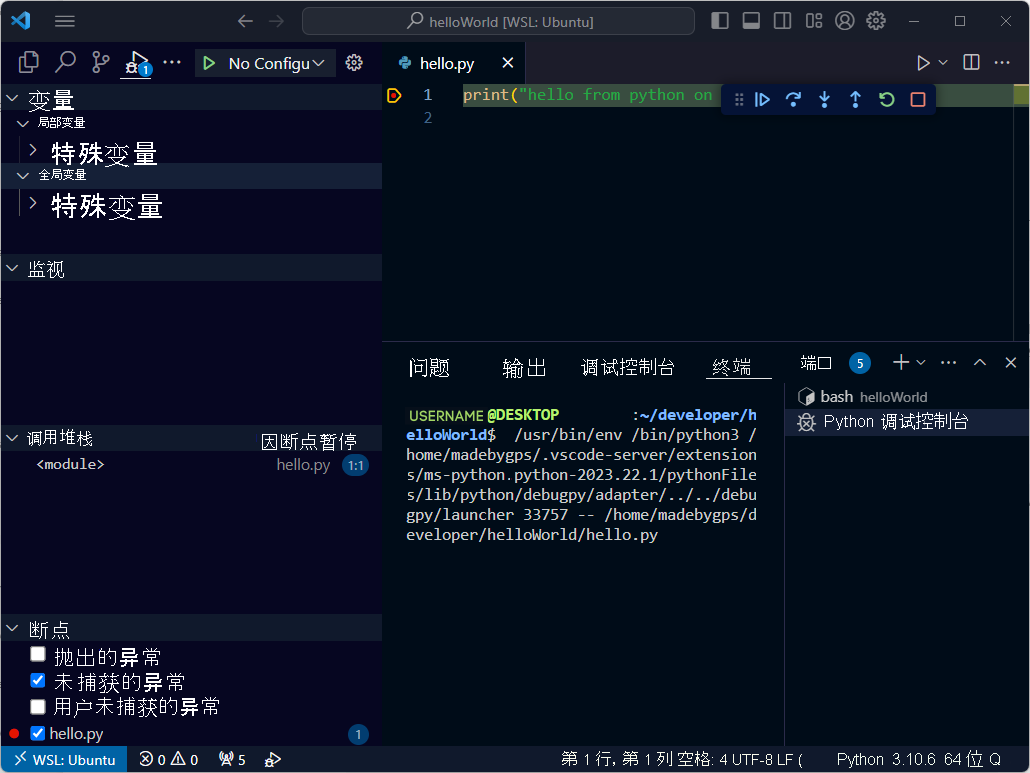1030x773 pixels.
Task: Collapse the 变量 panel section
Action: coord(12,98)
